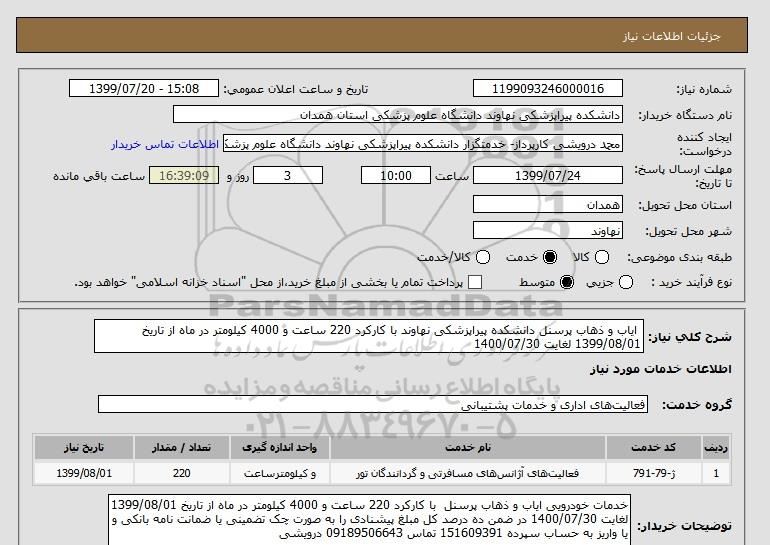Image resolution: width=770 pixels, height=545 pixels.
Task: Click the اطلاعات خدمات مورد نیاز heading
Action: 660,369
